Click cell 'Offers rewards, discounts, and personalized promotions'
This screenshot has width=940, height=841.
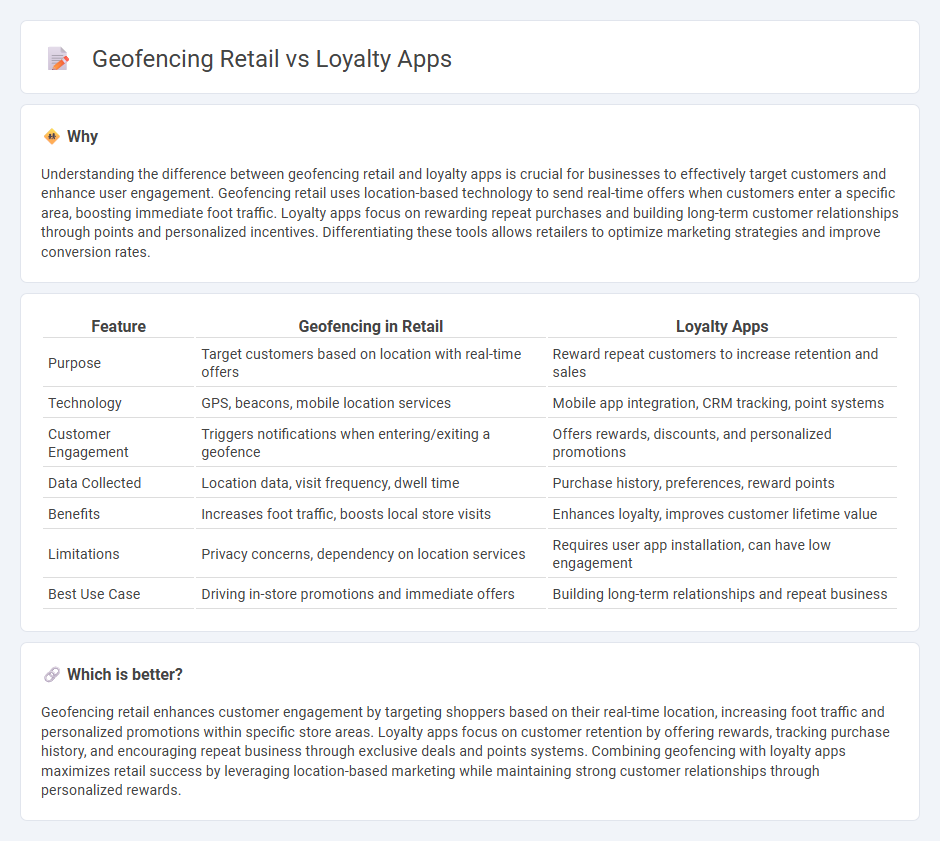pos(722,443)
